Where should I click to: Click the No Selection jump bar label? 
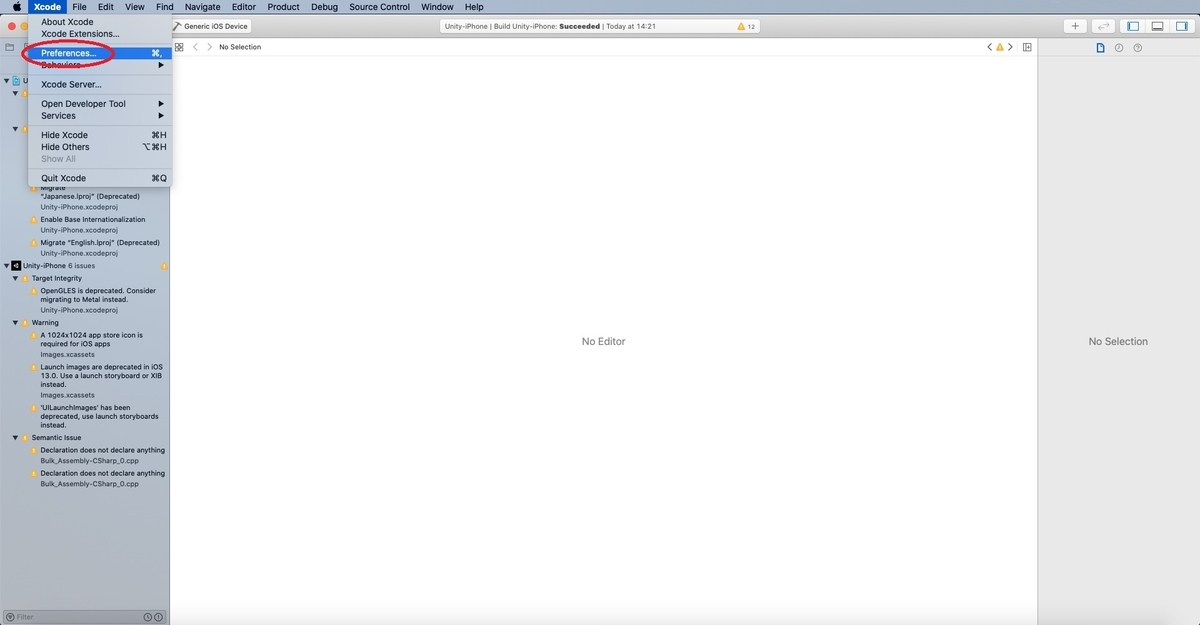tap(240, 47)
